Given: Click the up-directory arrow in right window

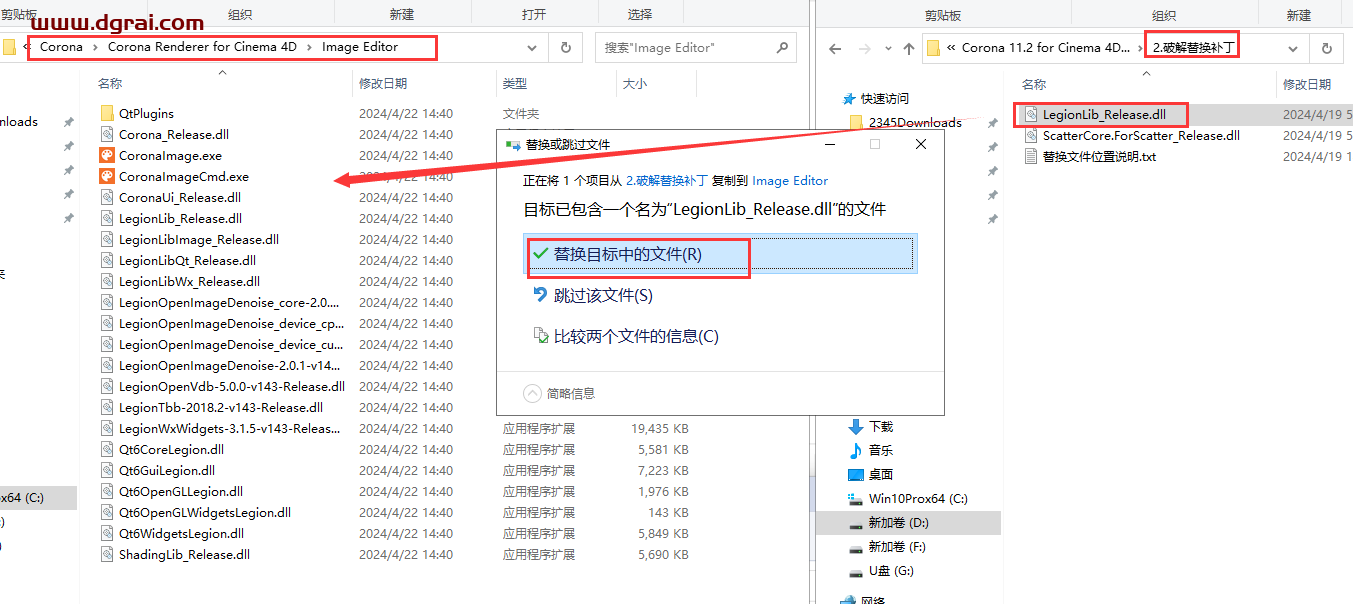Looking at the screenshot, I should tap(908, 48).
